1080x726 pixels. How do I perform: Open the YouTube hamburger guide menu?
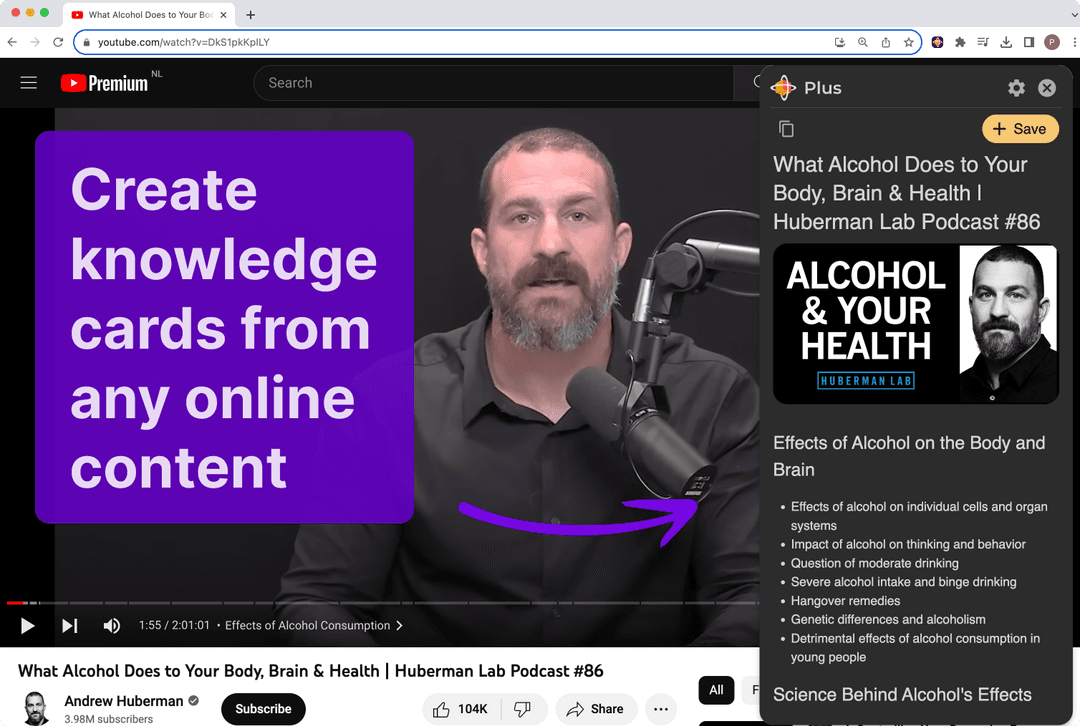[29, 83]
